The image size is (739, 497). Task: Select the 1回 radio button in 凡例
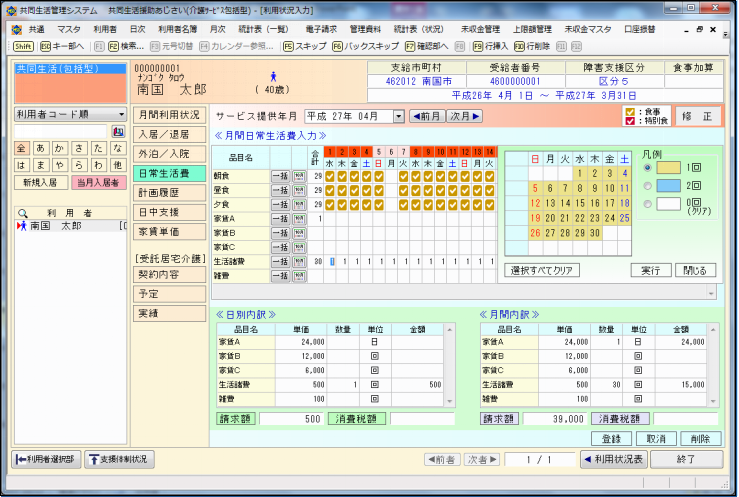[x=647, y=168]
